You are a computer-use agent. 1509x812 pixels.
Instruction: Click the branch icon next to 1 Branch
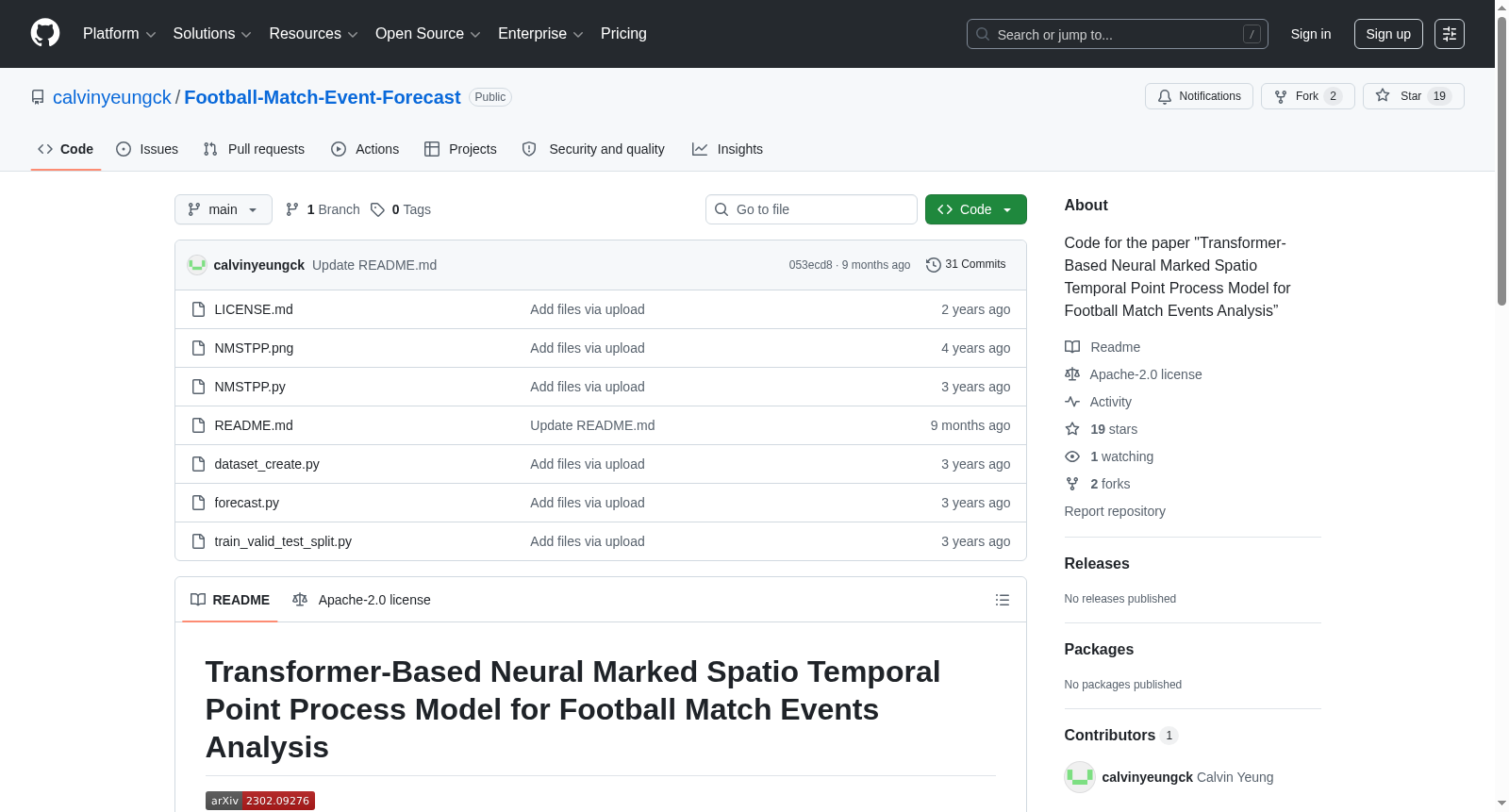click(292, 209)
